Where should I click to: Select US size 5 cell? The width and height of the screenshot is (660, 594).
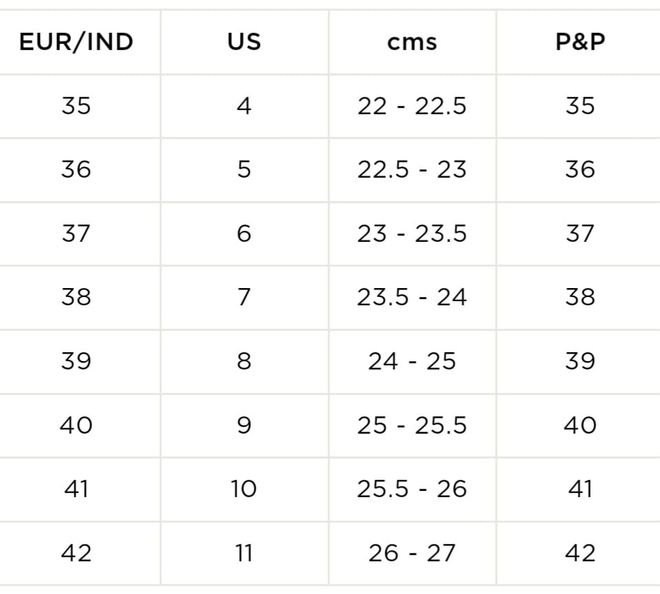[x=244, y=170]
